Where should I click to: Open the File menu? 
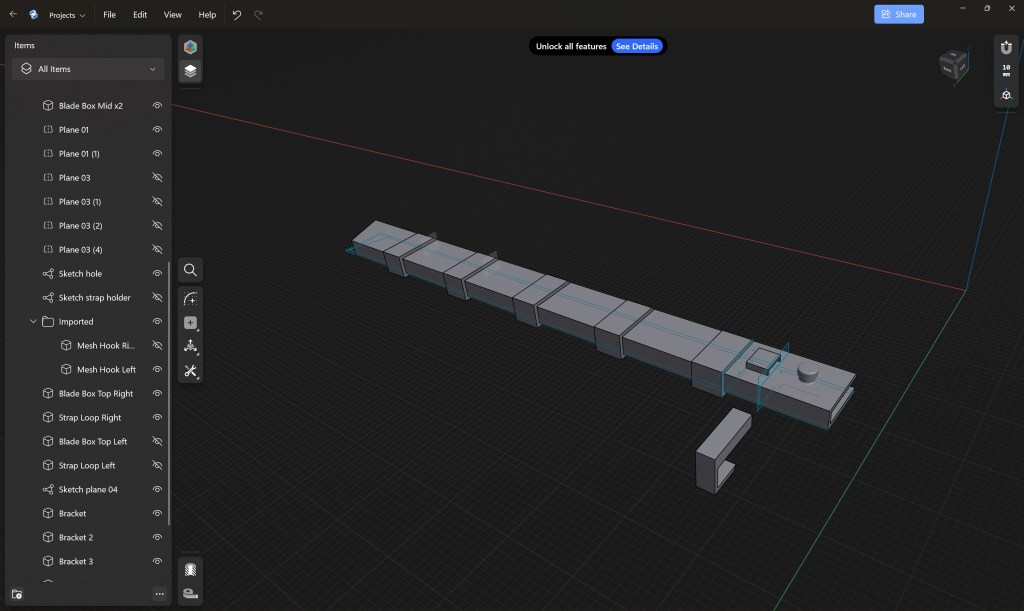(109, 15)
